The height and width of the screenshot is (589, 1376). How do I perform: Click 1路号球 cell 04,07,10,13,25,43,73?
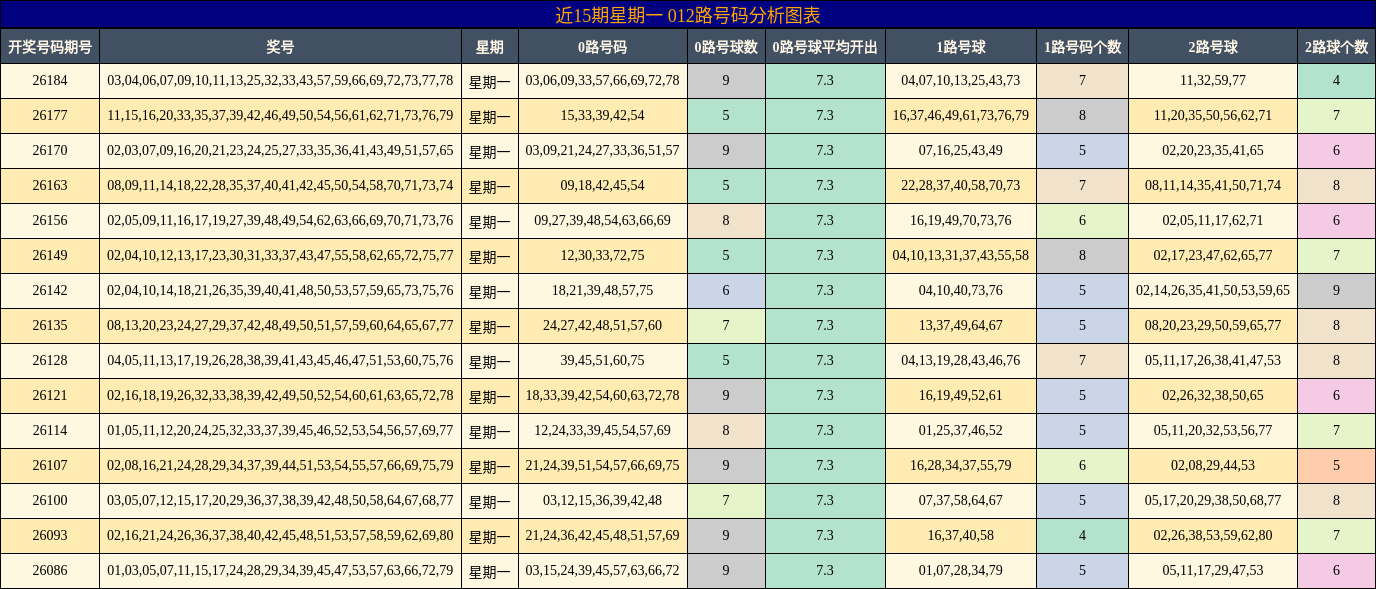(x=961, y=81)
